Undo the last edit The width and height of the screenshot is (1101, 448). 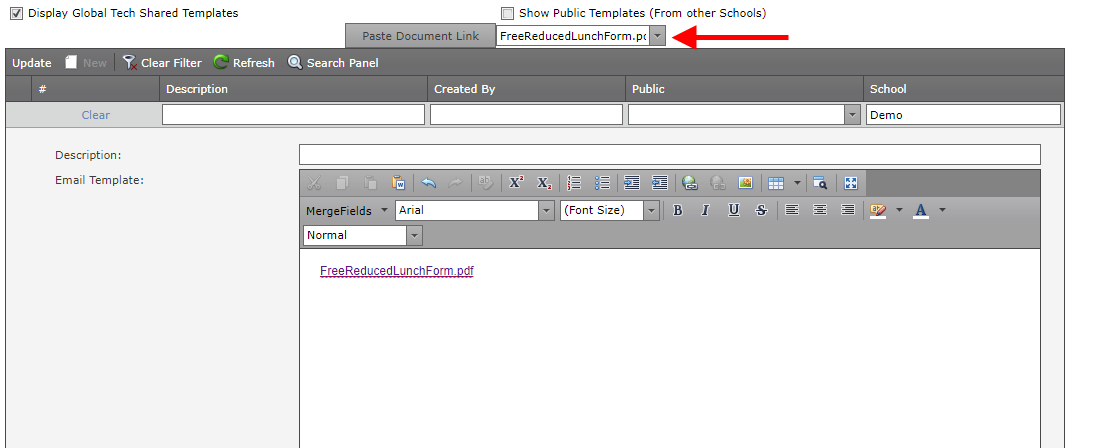[429, 183]
